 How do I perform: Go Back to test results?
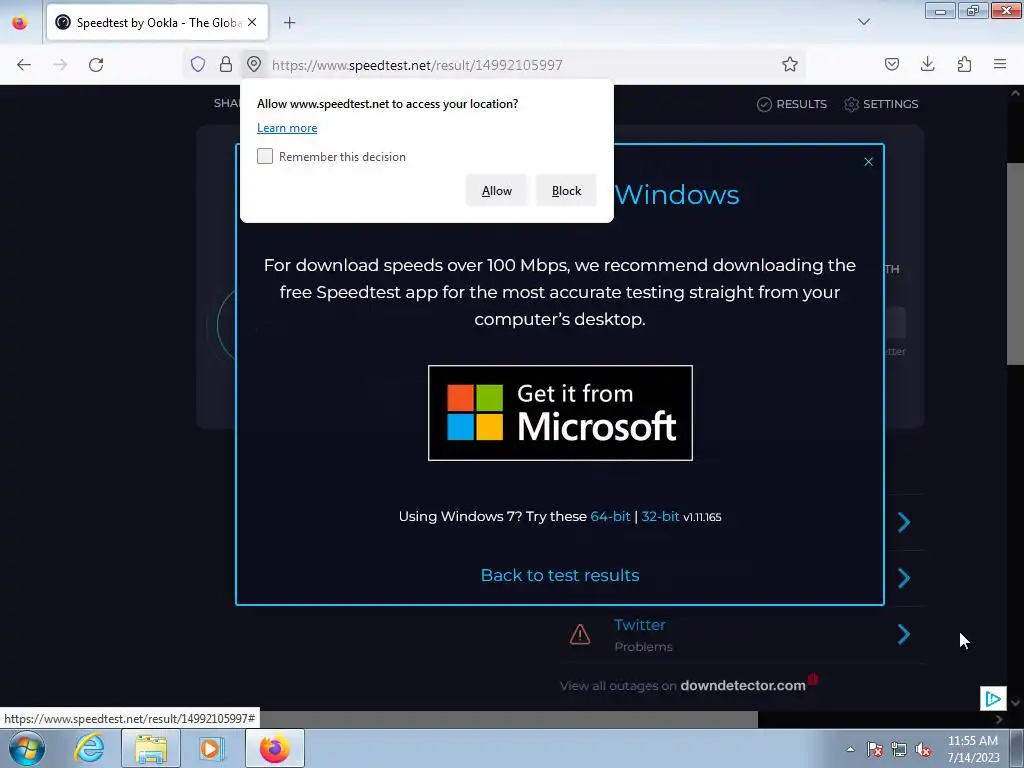[560, 575]
